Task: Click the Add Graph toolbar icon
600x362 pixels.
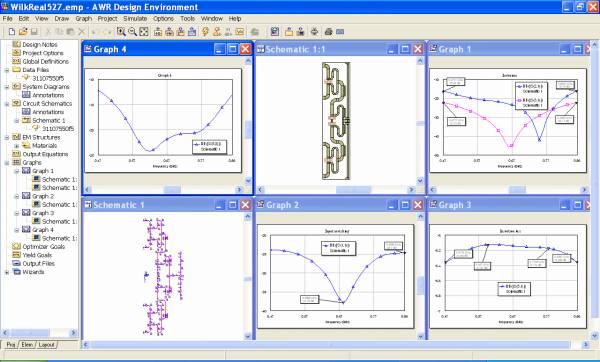Action: [240, 32]
